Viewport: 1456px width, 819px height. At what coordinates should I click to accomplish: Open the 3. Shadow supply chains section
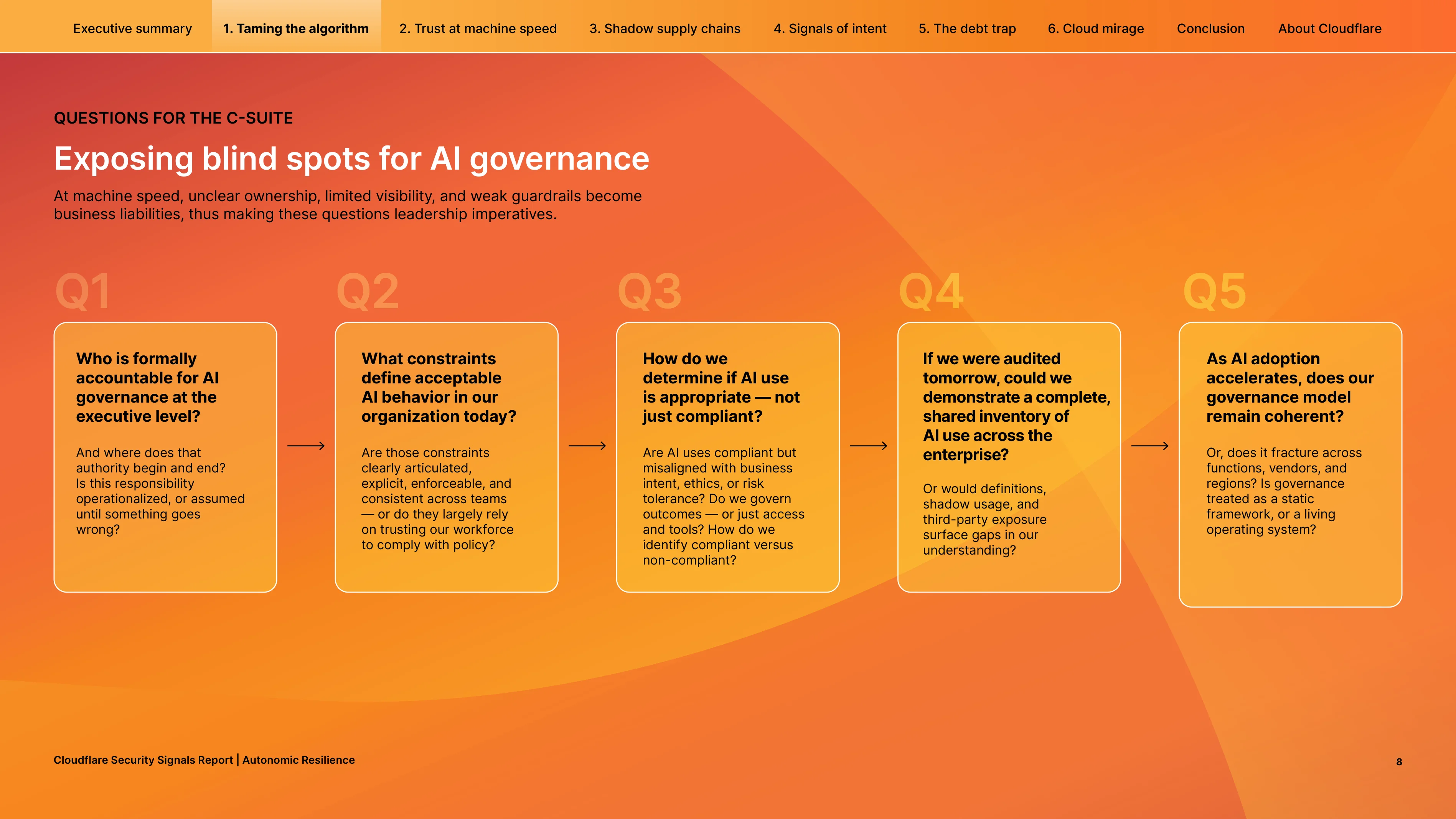(665, 28)
